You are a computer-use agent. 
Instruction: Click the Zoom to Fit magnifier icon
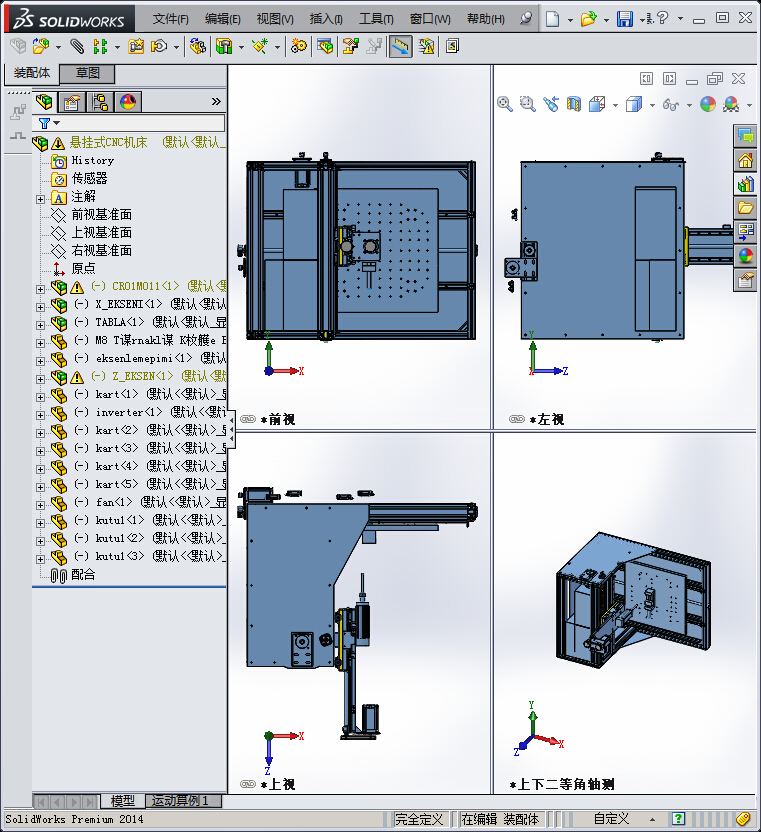(505, 104)
